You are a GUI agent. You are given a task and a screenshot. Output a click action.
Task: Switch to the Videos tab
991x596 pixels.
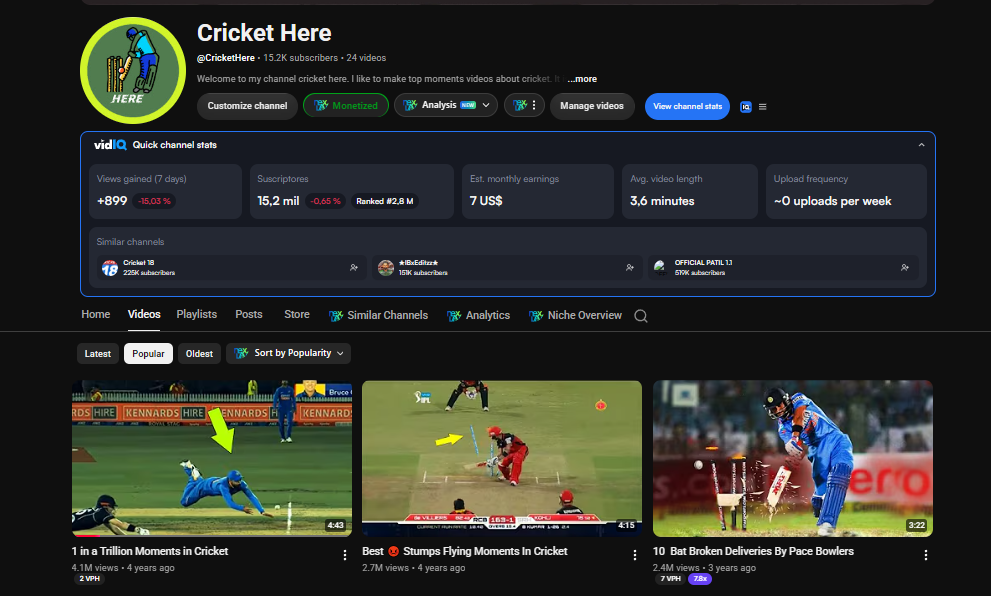point(144,314)
